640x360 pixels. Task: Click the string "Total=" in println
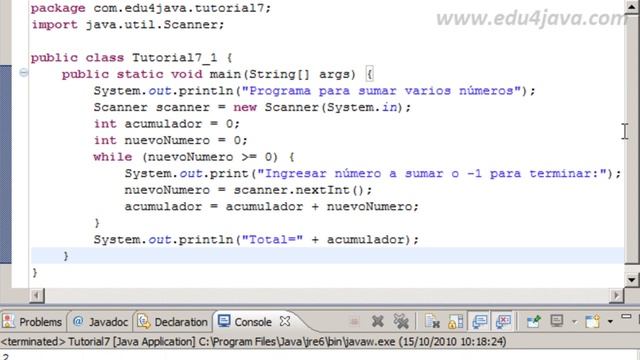point(272,240)
